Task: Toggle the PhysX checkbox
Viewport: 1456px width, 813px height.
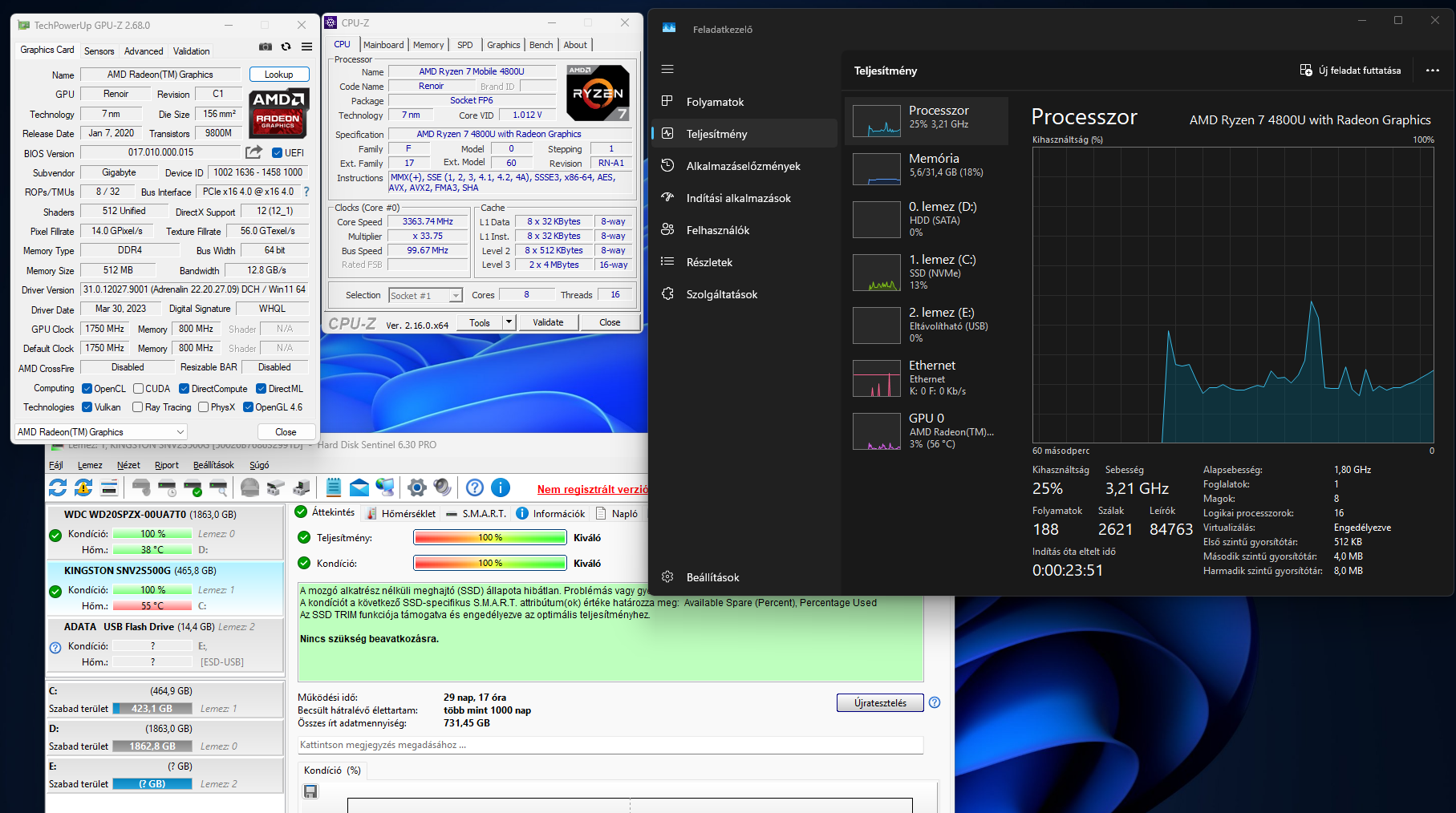Action: point(203,407)
